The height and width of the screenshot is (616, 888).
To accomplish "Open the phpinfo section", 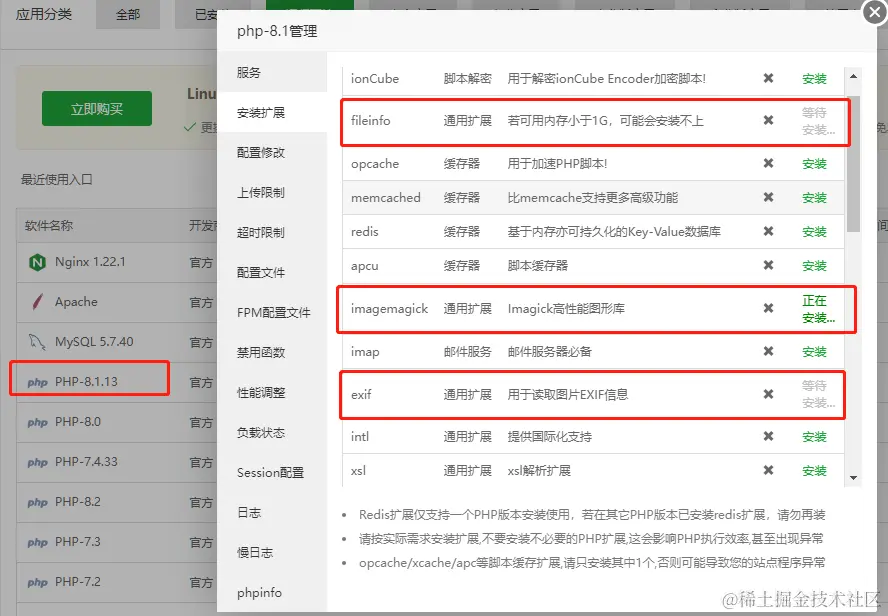I will [272, 592].
